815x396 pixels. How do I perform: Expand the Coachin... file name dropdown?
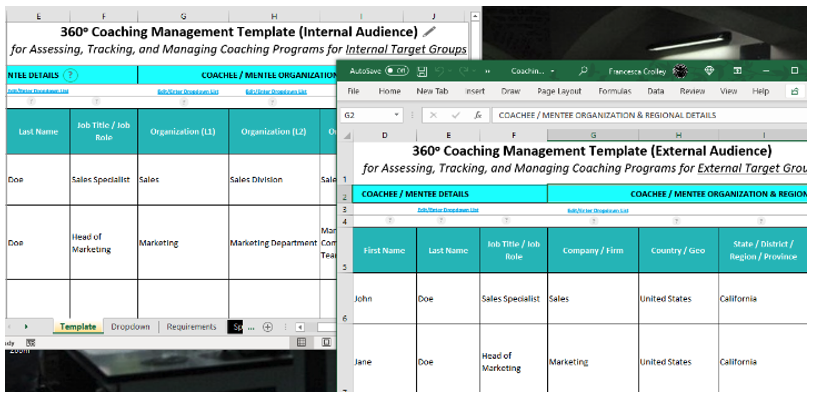pos(553,71)
